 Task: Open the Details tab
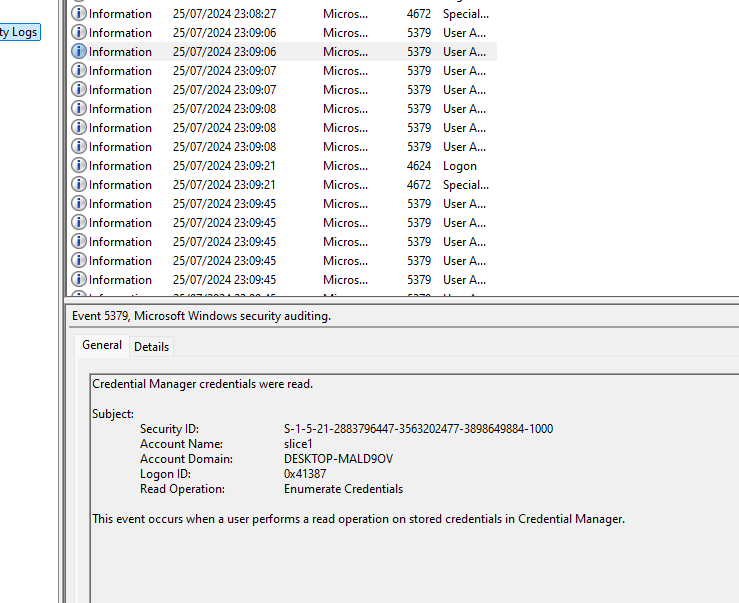151,346
